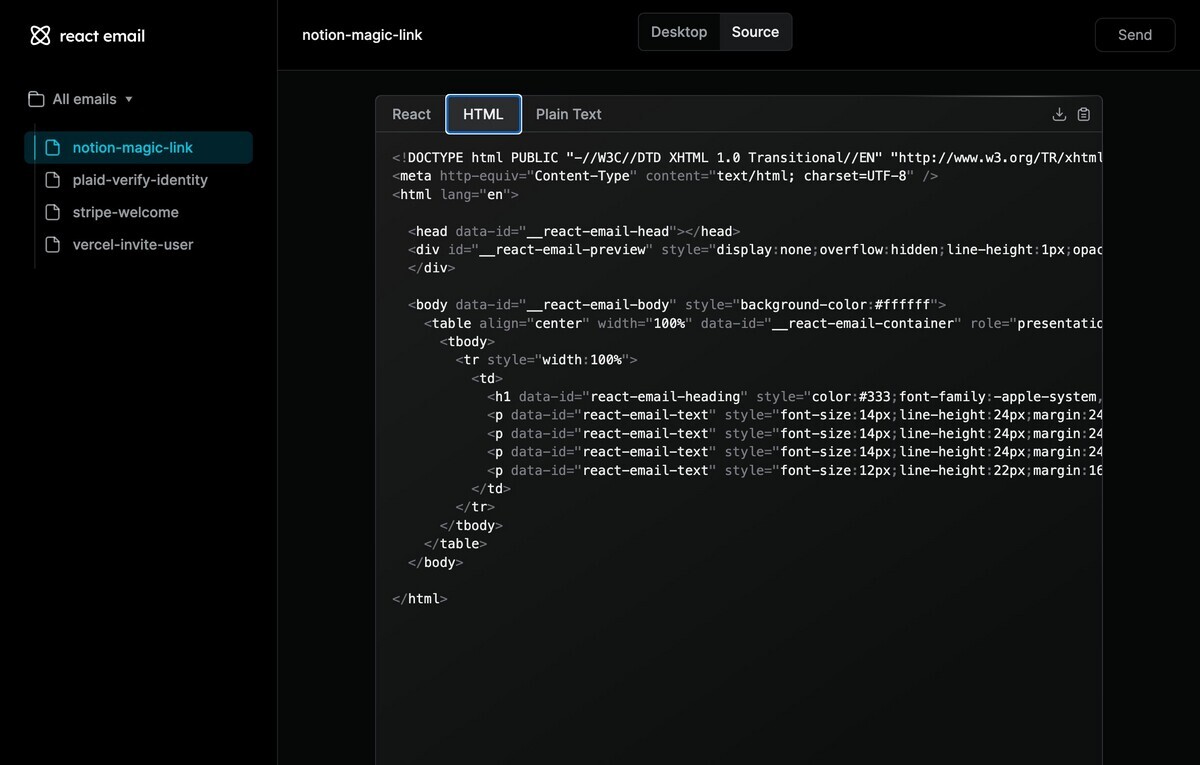The image size is (1200, 765).
Task: Select the HTML tab
Action: pos(483,114)
